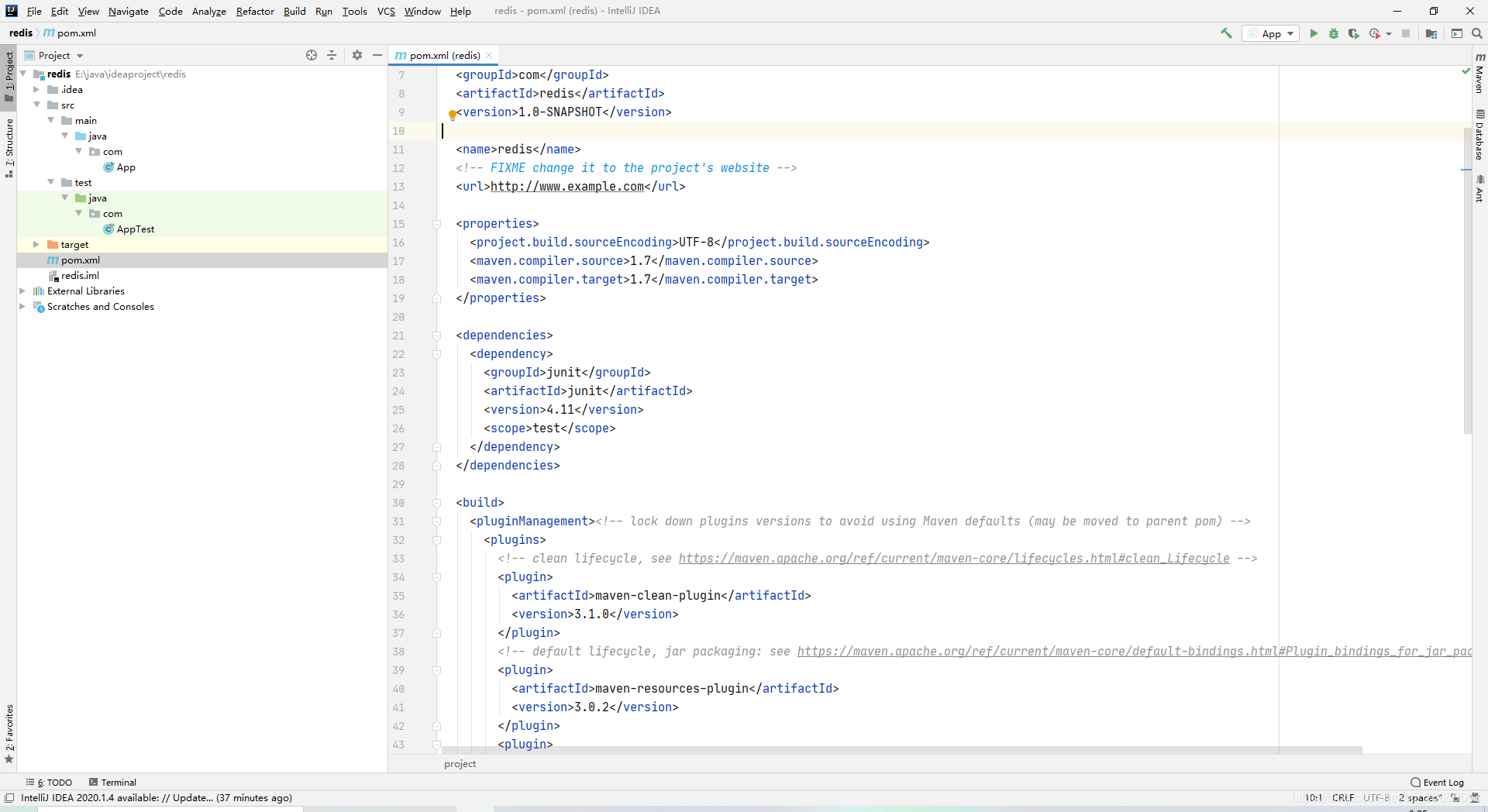Open the Refactor menu
This screenshot has height=812, width=1488.
point(255,11)
